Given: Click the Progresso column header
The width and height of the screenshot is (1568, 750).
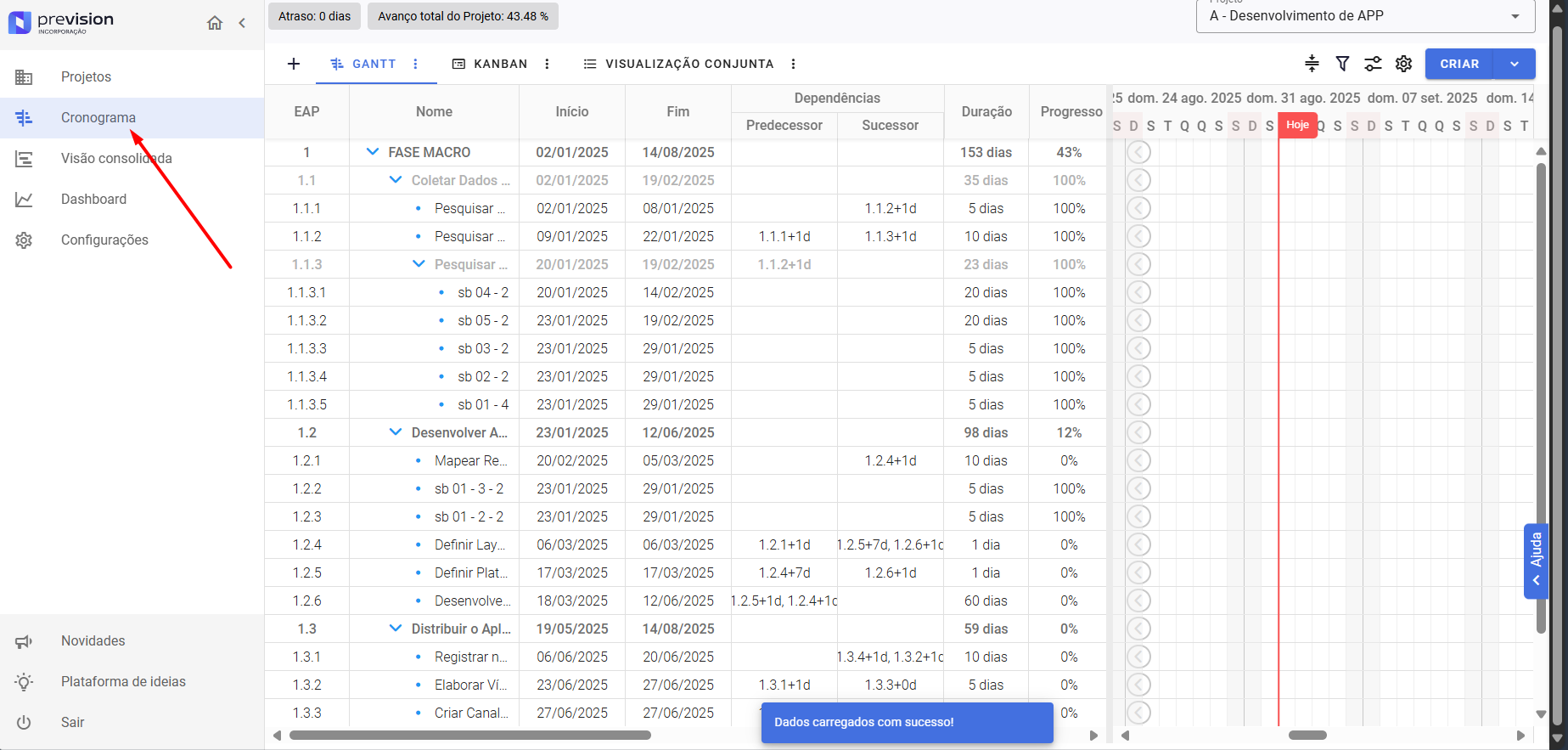Looking at the screenshot, I should coord(1071,111).
